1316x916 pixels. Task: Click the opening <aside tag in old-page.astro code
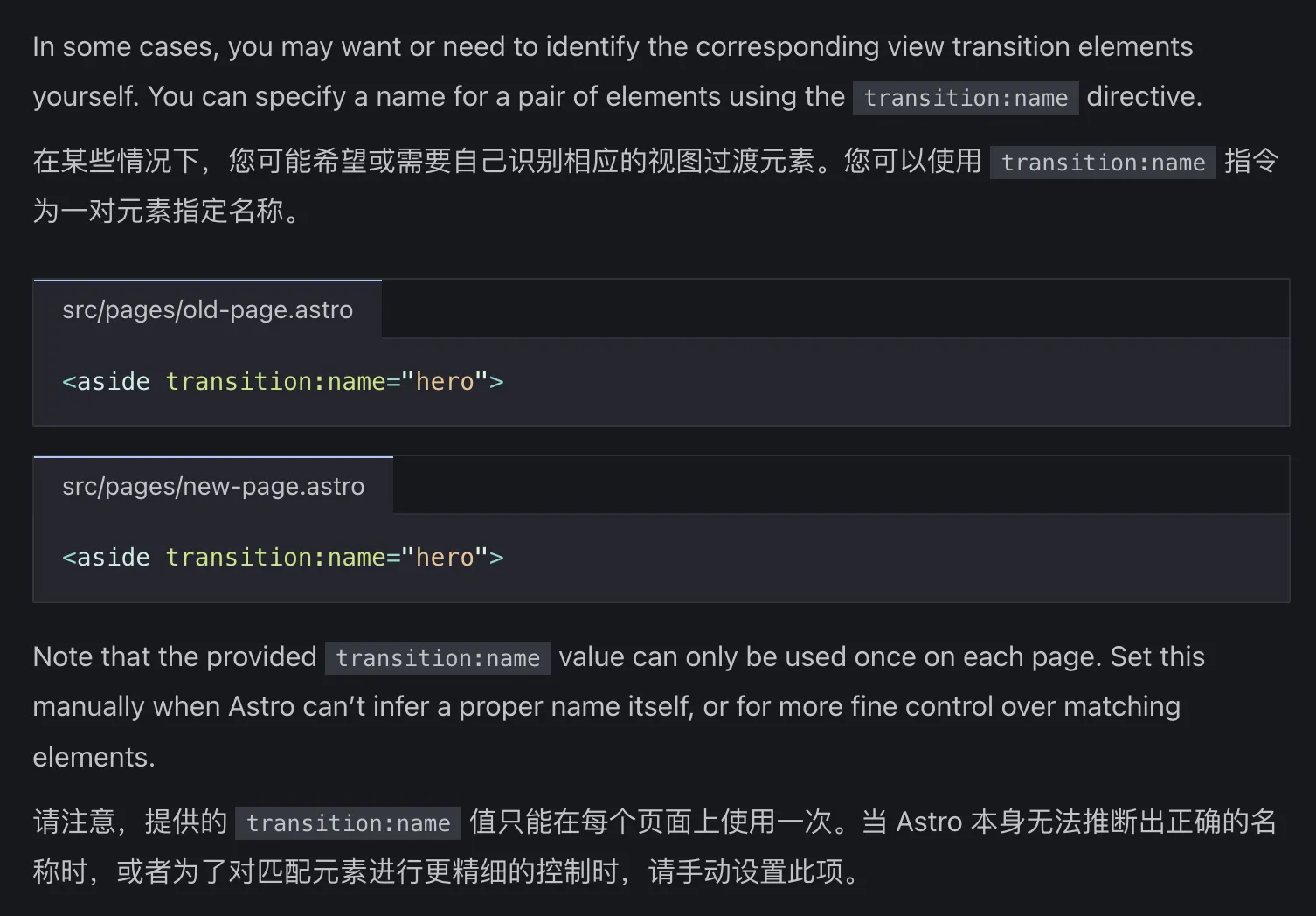(107, 382)
